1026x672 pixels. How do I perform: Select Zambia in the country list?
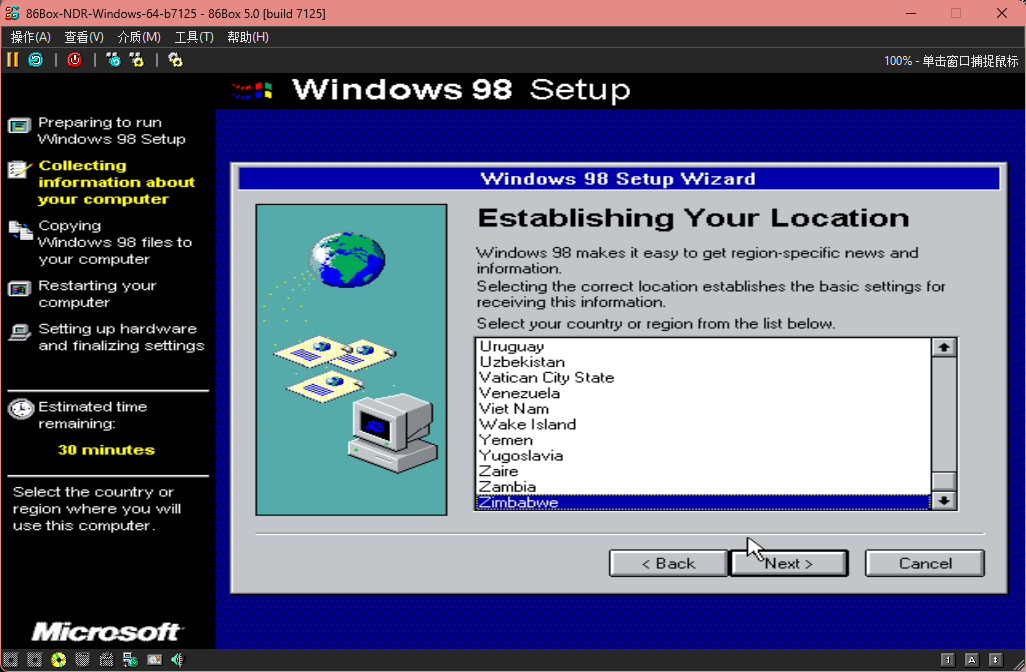pos(703,487)
